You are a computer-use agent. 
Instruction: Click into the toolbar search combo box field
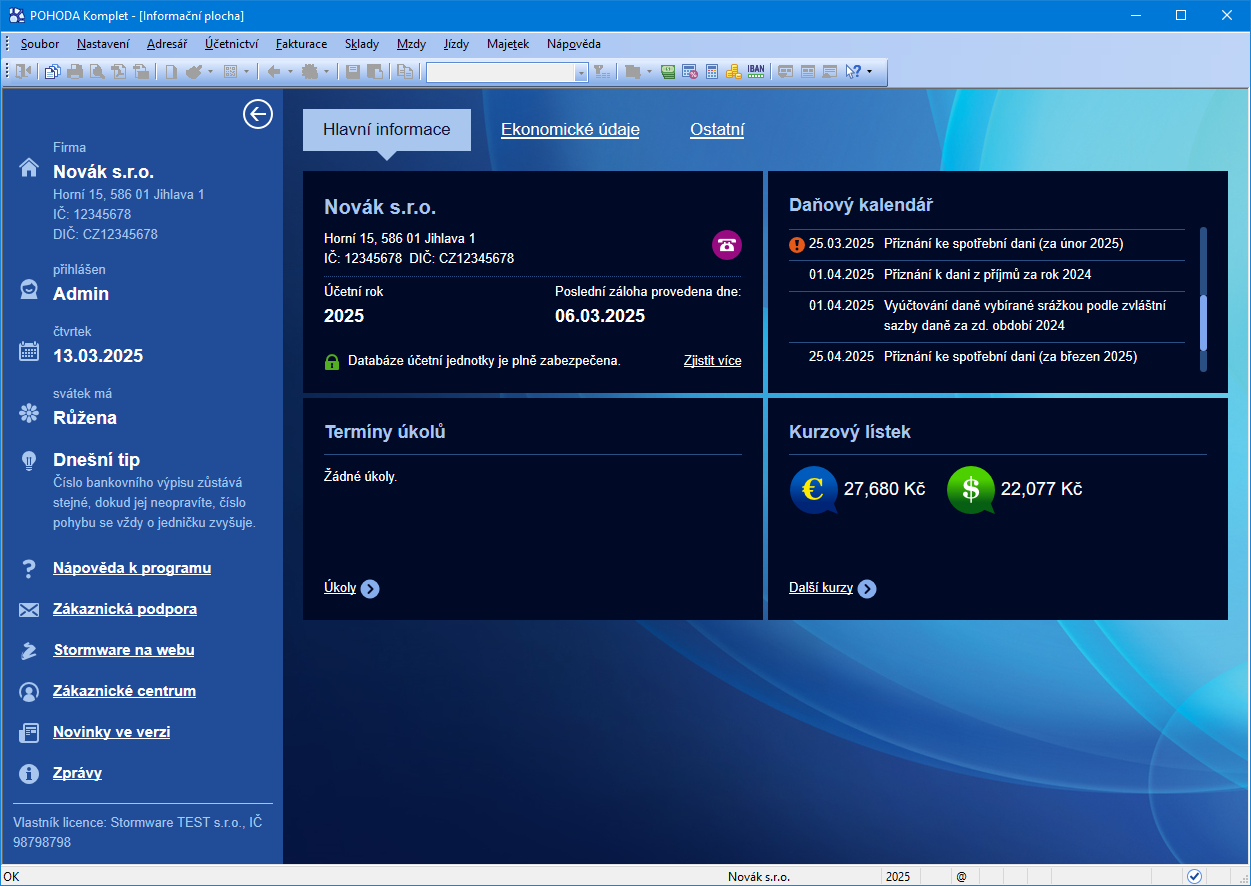pos(500,73)
